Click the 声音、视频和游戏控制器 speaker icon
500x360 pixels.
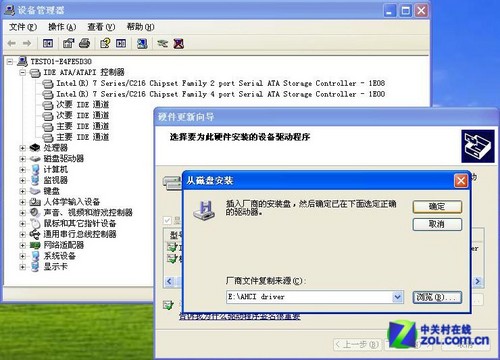point(35,212)
